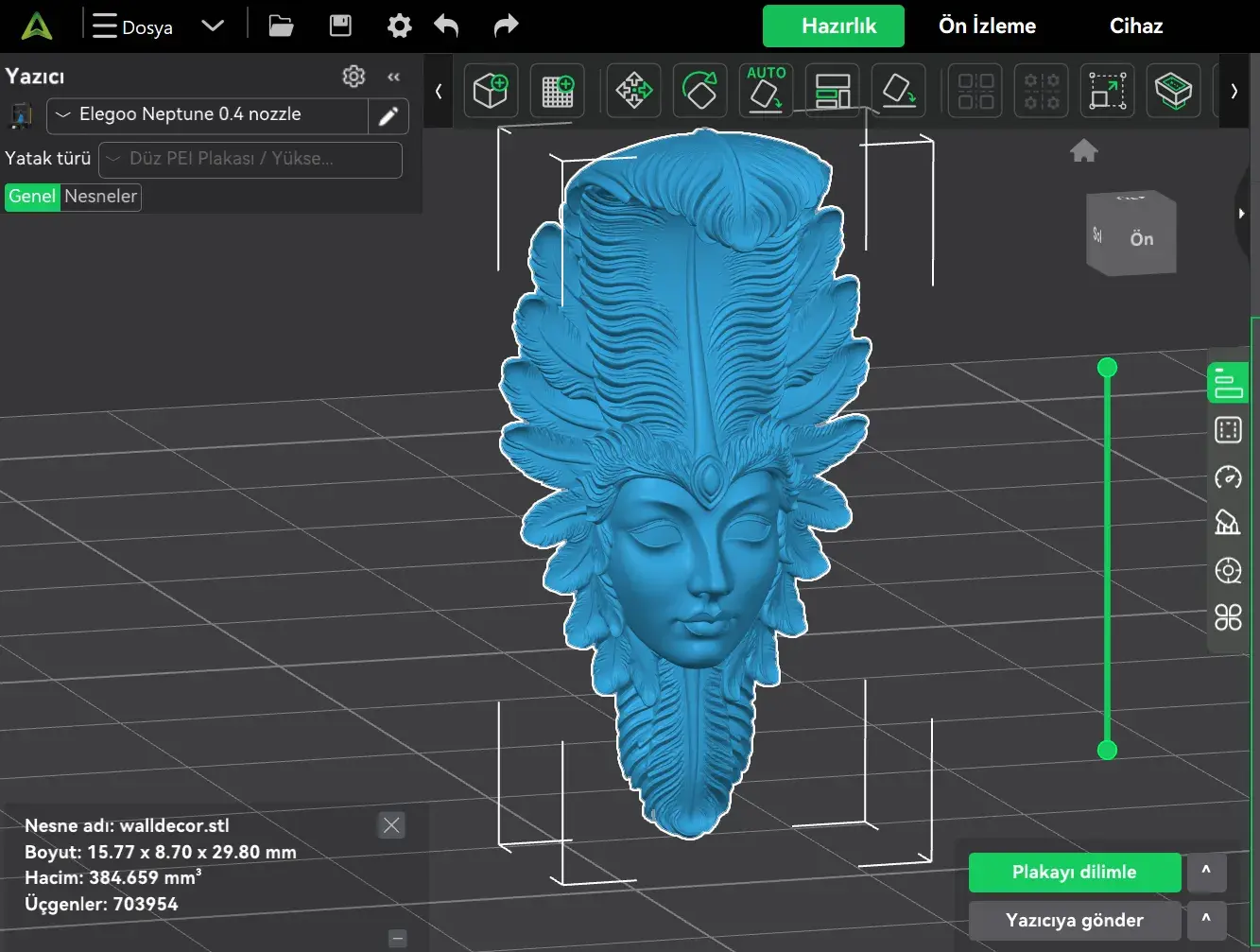Switch to the Cihaz tab
Screen dimensions: 1260x952
(x=1135, y=26)
